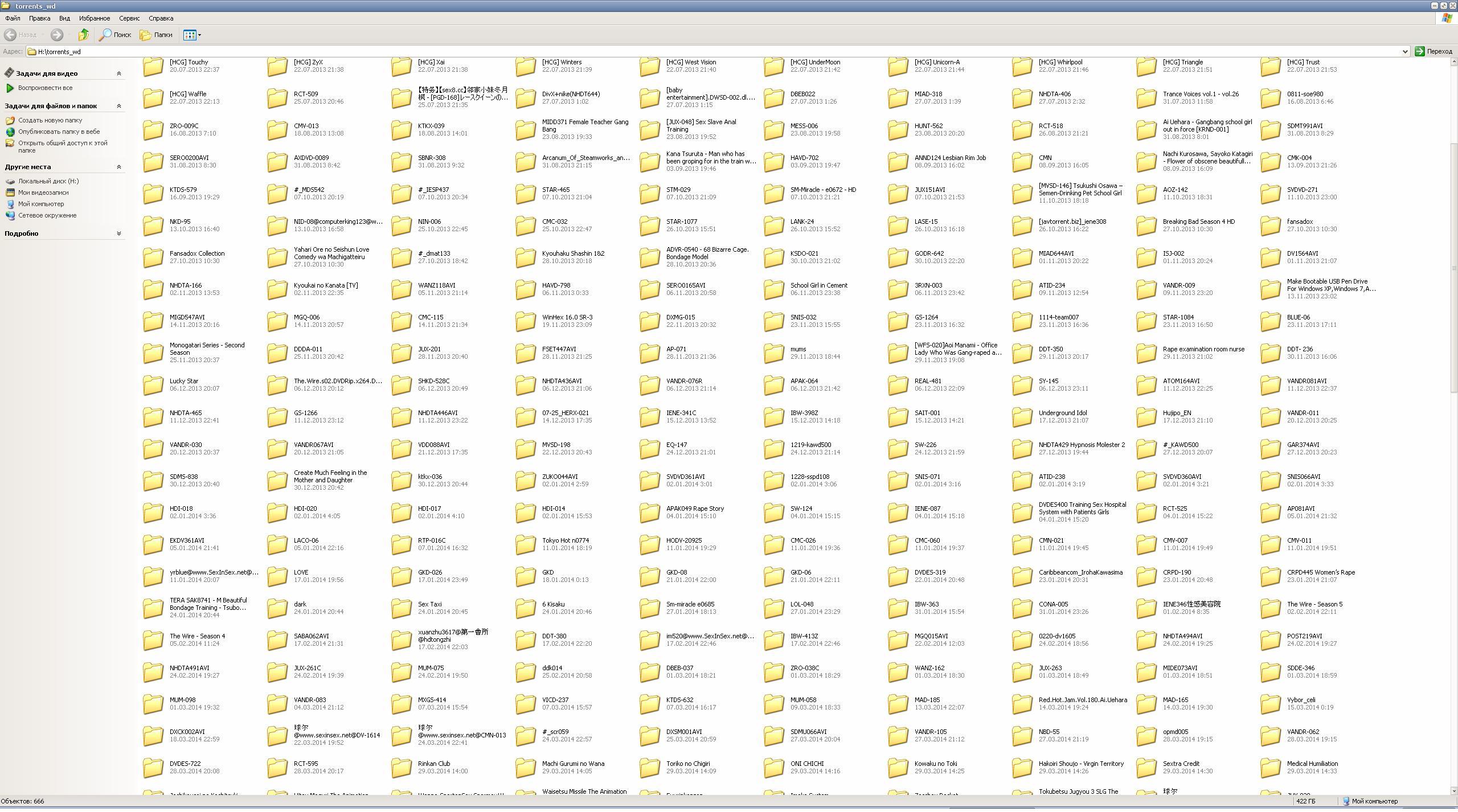The width and height of the screenshot is (1458, 812).
Task: Open the Views dropdown arrow in toolbar
Action: (x=199, y=35)
